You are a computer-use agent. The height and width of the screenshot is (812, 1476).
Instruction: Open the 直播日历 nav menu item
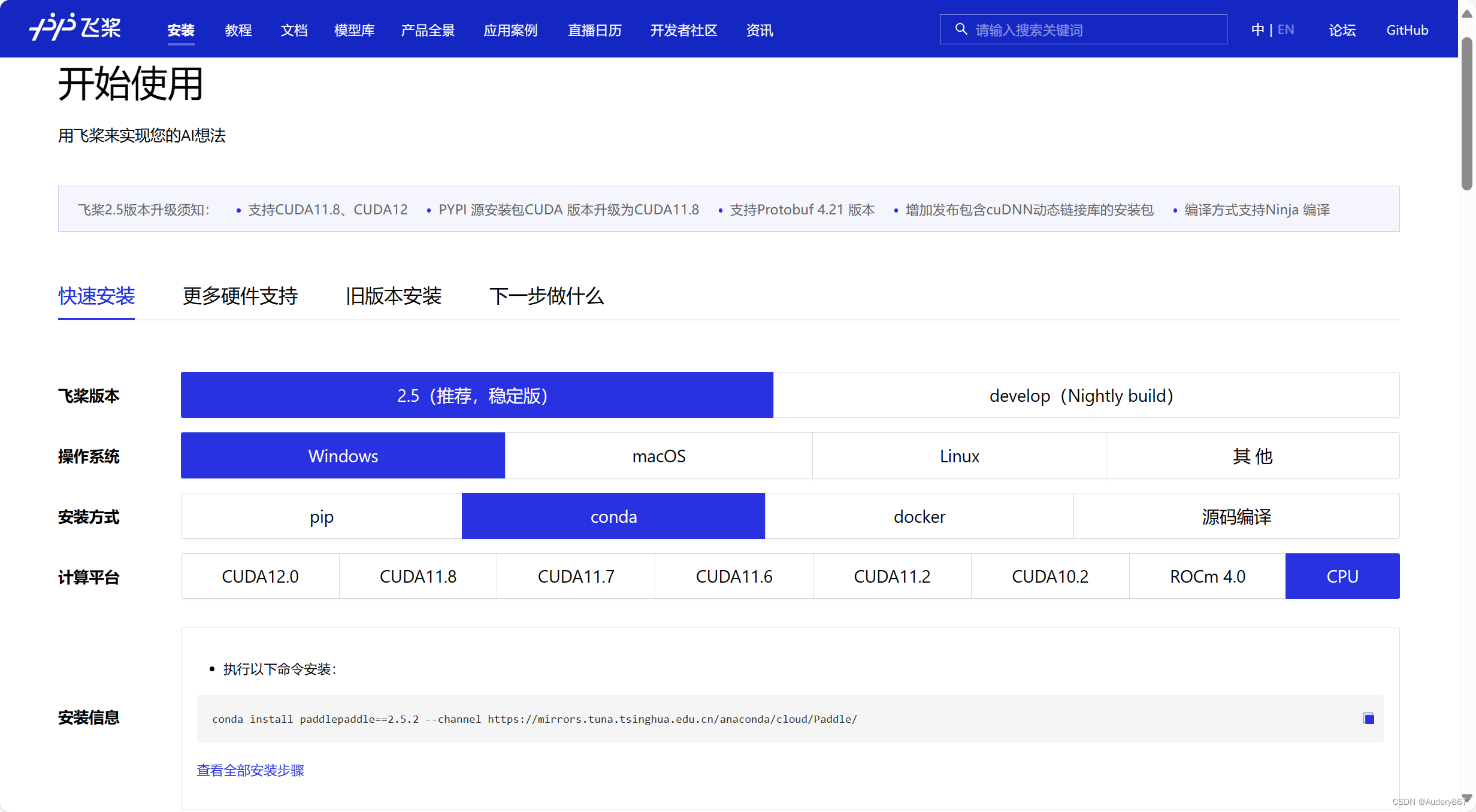(x=595, y=30)
